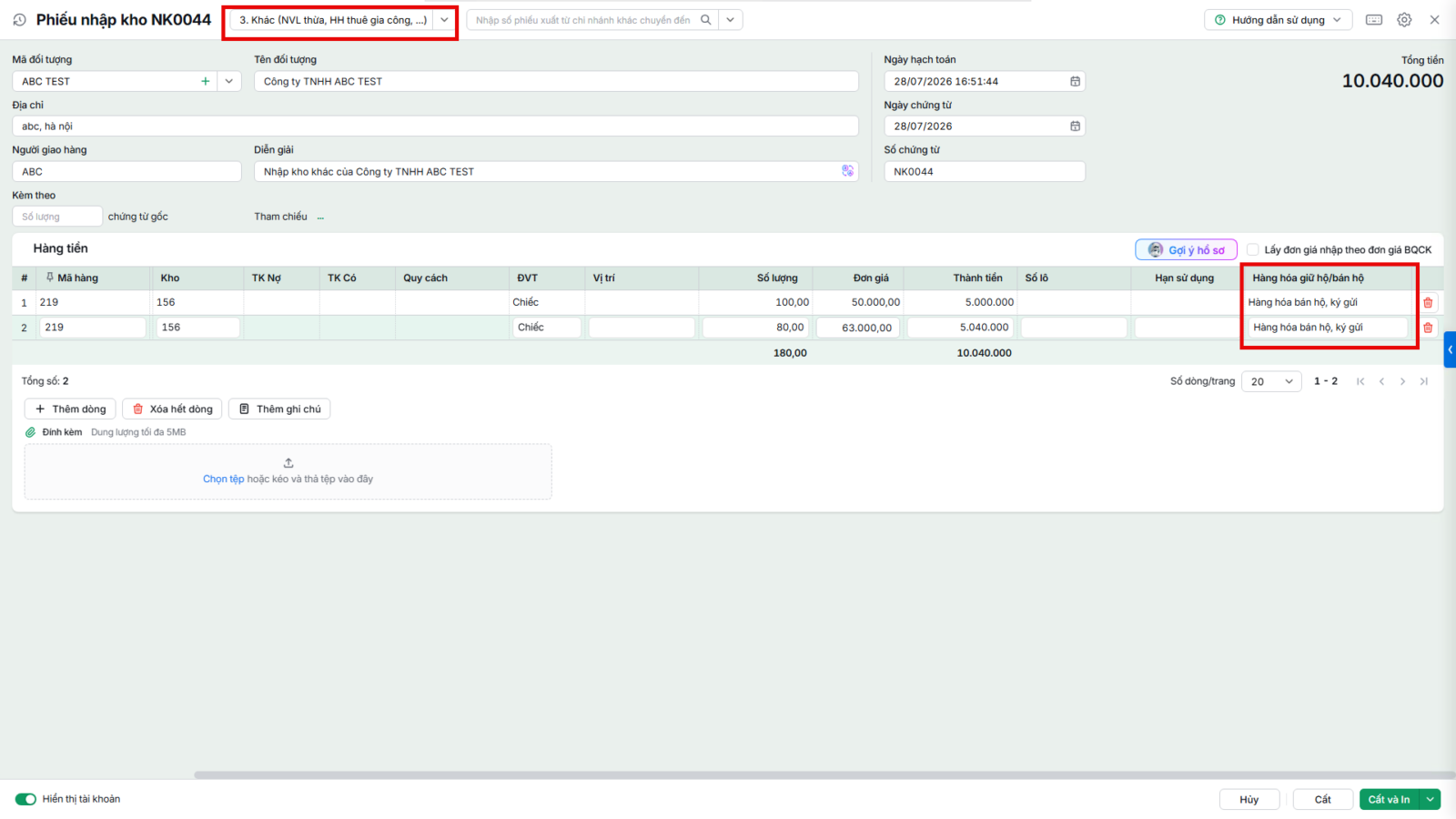Click Chọn tệp link to attach file
This screenshot has width=1456, height=819.
[x=224, y=479]
